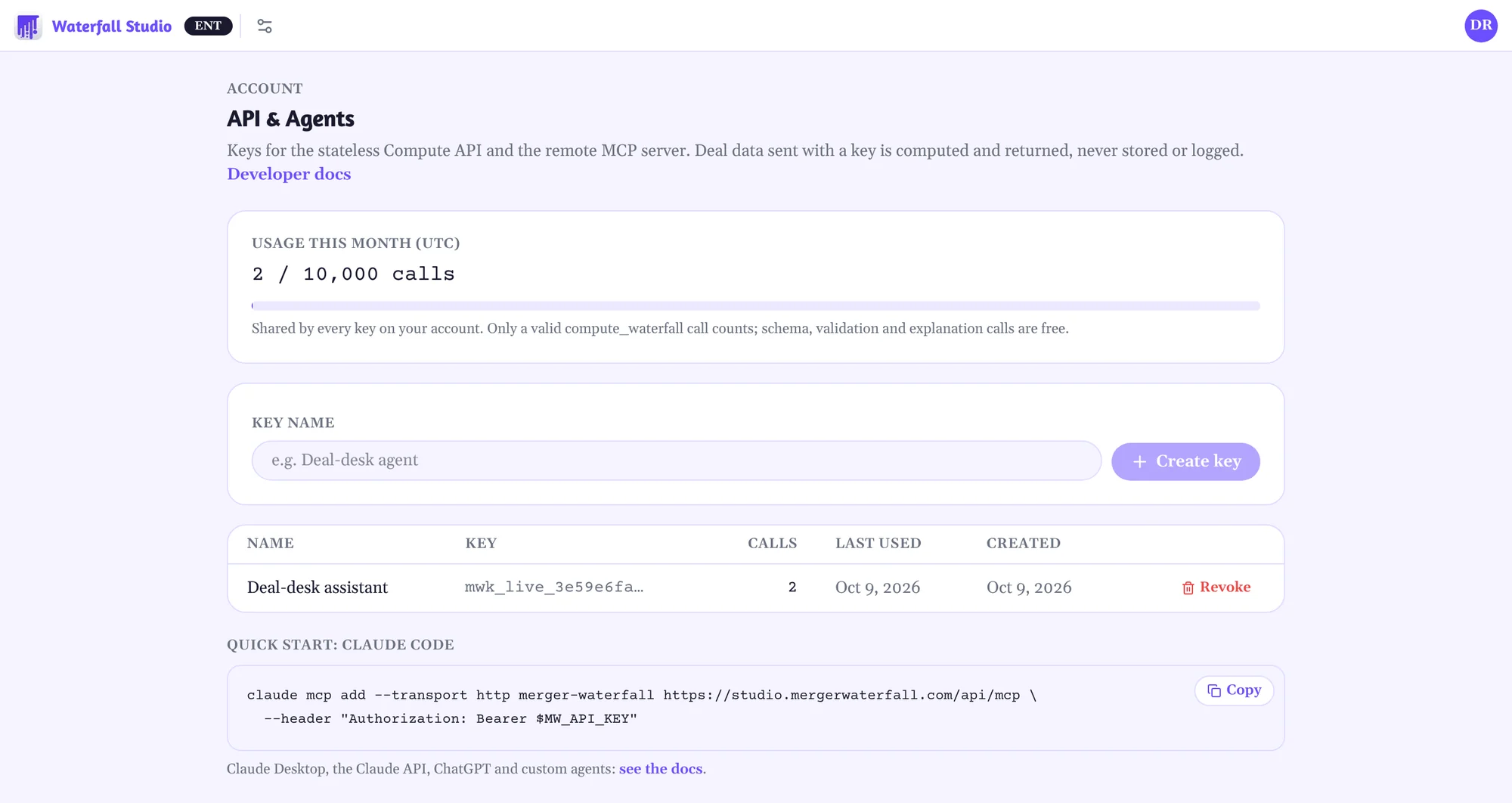Click the claude mcp add command text
The width and height of the screenshot is (1512, 803).
pos(642,707)
